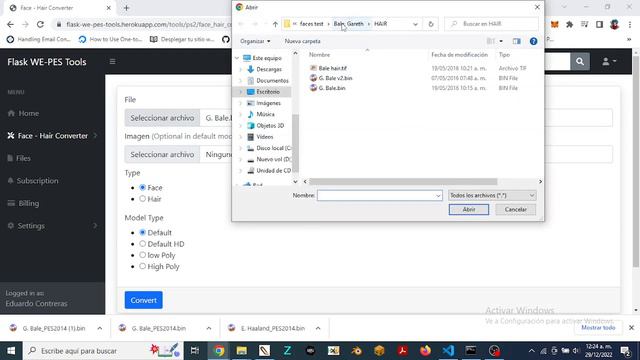Refresh the HAIR folder listing
Screen dimensions: 640x360
pyautogui.click(x=431, y=24)
